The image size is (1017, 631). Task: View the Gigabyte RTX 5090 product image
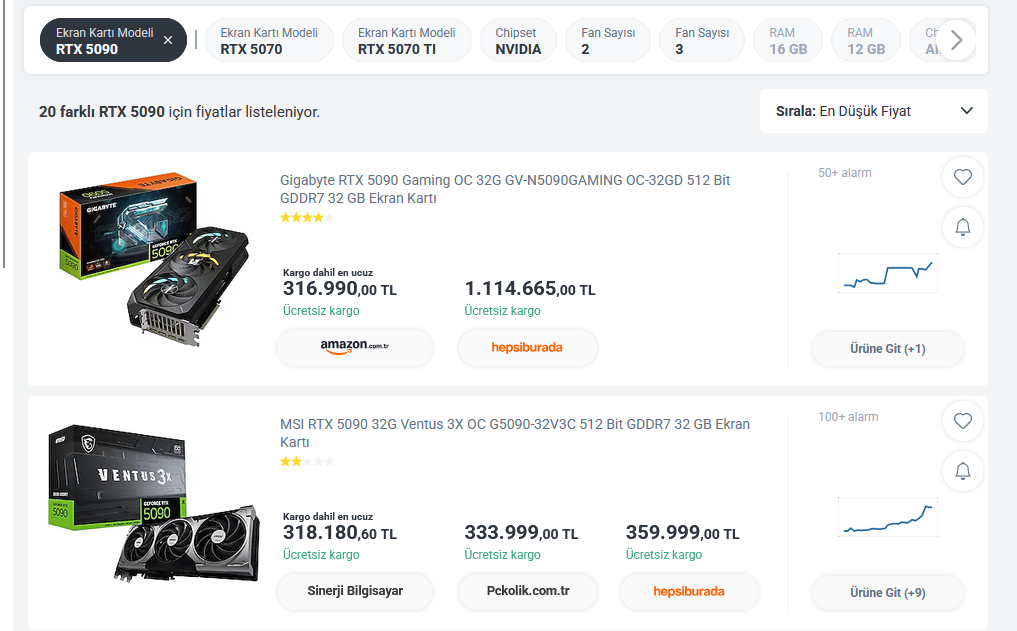click(x=154, y=259)
